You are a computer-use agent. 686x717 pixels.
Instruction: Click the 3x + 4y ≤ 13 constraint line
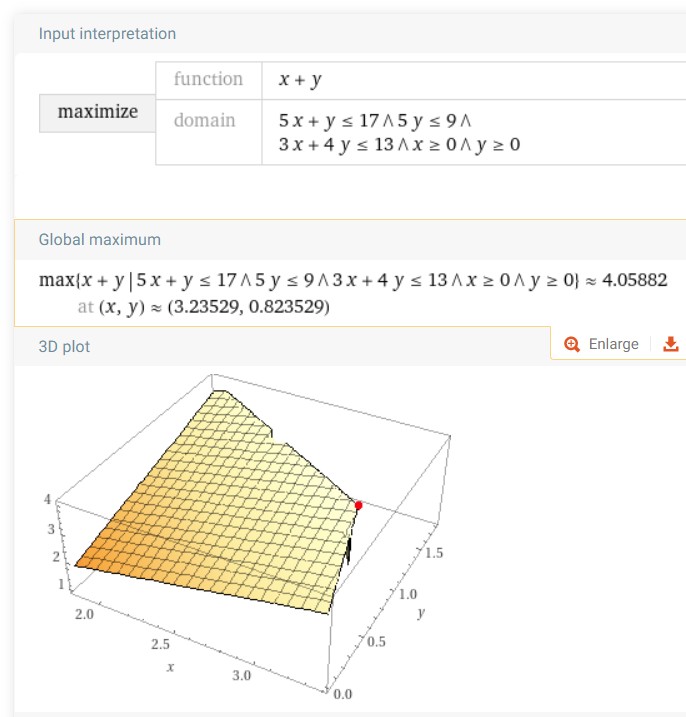tap(399, 144)
